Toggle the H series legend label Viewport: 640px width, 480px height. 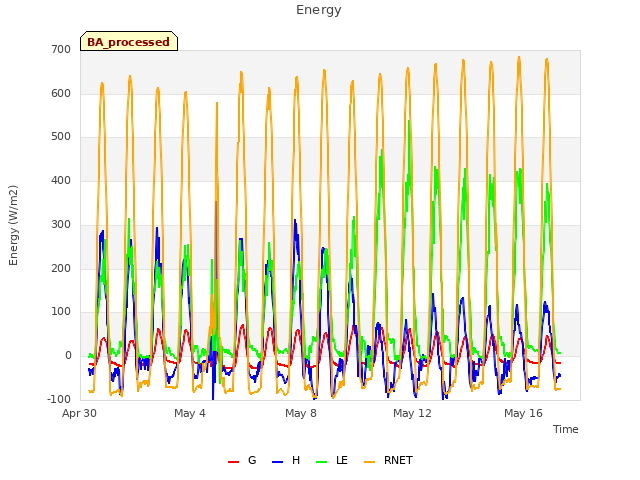point(296,460)
